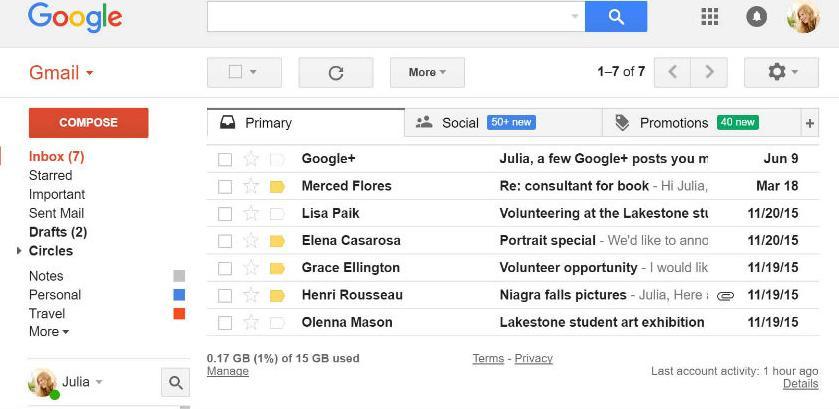This screenshot has height=409, width=839.
Task: Tick the checkbox for Google+ email
Action: point(225,159)
